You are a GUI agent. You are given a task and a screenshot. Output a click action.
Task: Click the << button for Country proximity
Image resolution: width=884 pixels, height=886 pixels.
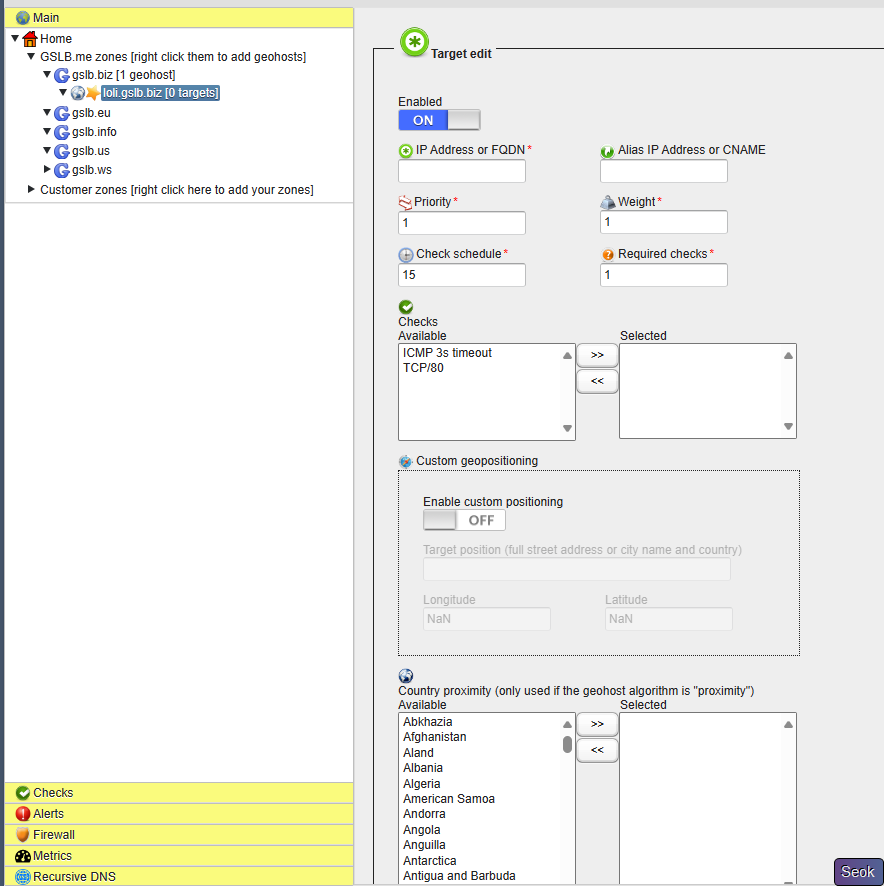point(597,750)
